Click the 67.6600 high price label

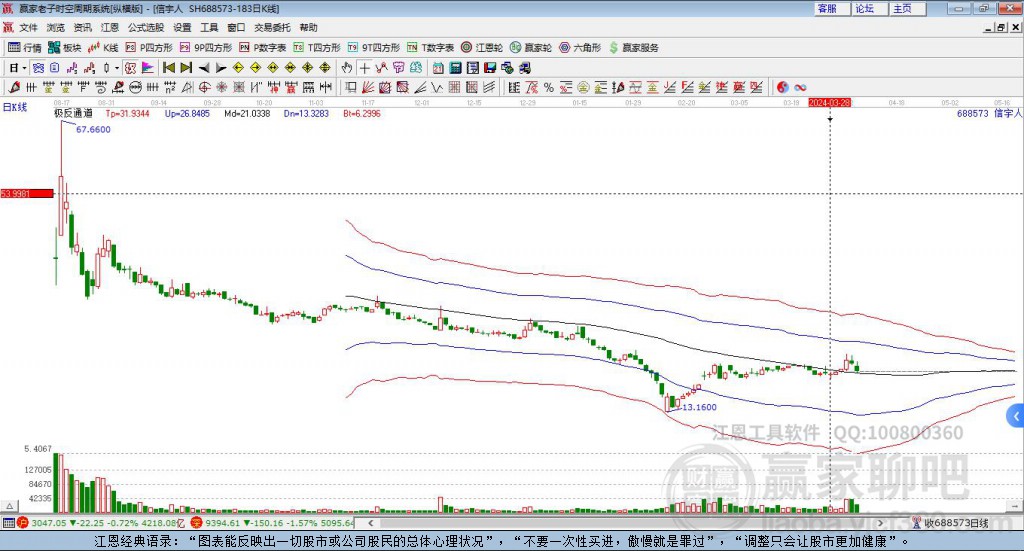click(93, 130)
